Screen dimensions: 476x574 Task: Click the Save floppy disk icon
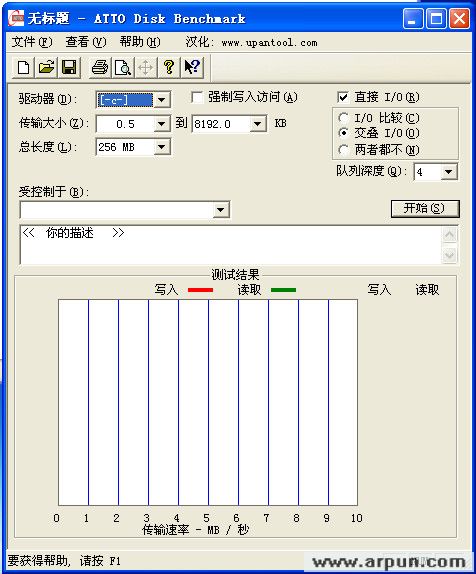69,67
